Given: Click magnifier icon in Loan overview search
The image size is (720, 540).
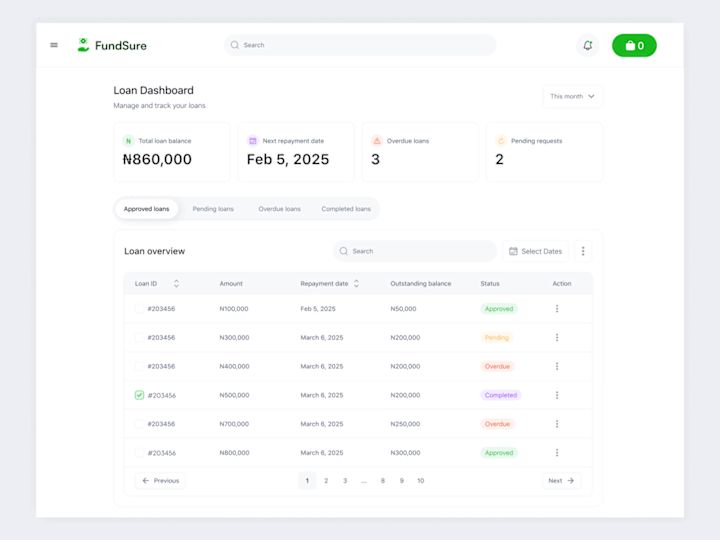Looking at the screenshot, I should pos(343,251).
